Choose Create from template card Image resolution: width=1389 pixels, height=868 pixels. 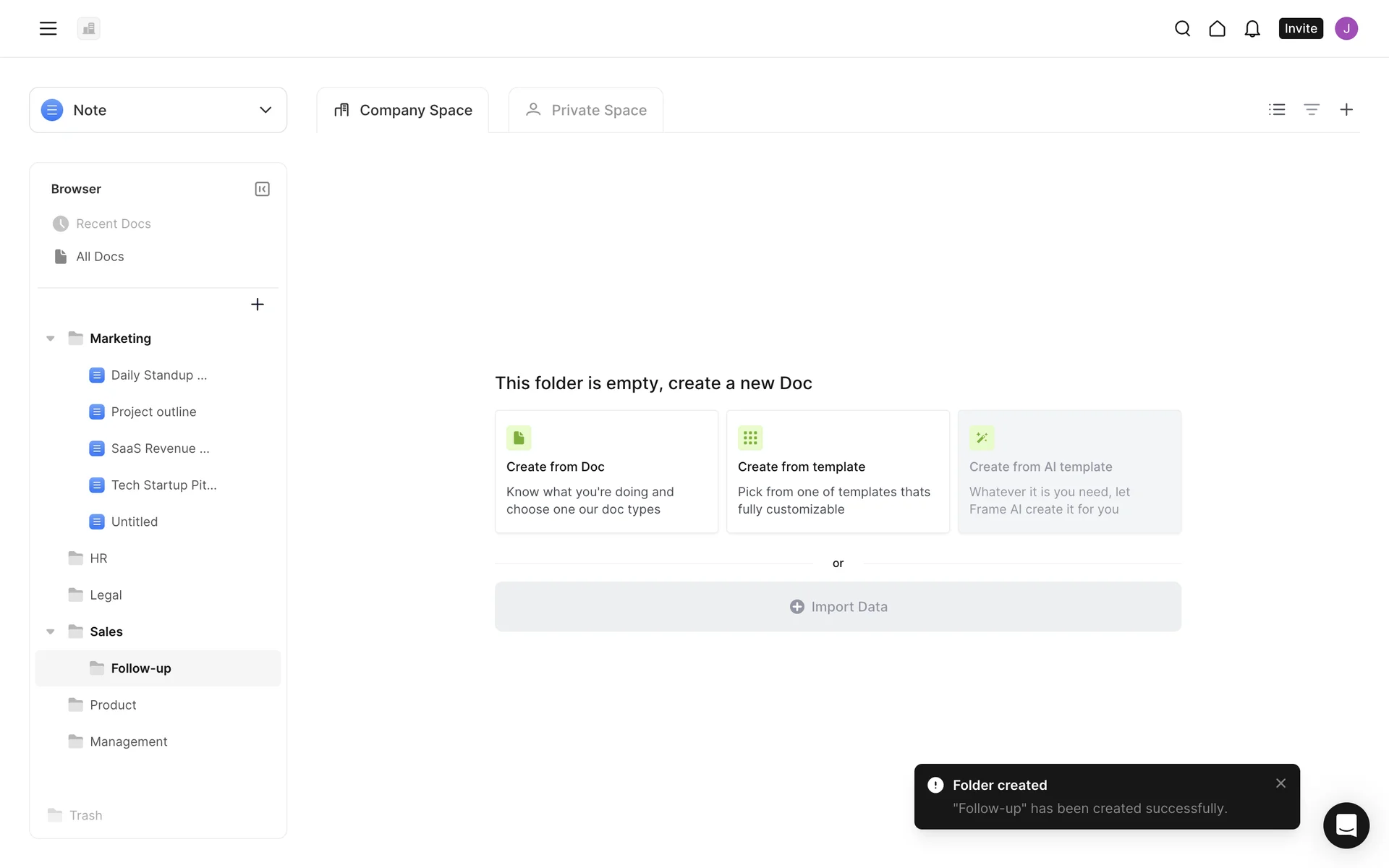click(x=838, y=472)
